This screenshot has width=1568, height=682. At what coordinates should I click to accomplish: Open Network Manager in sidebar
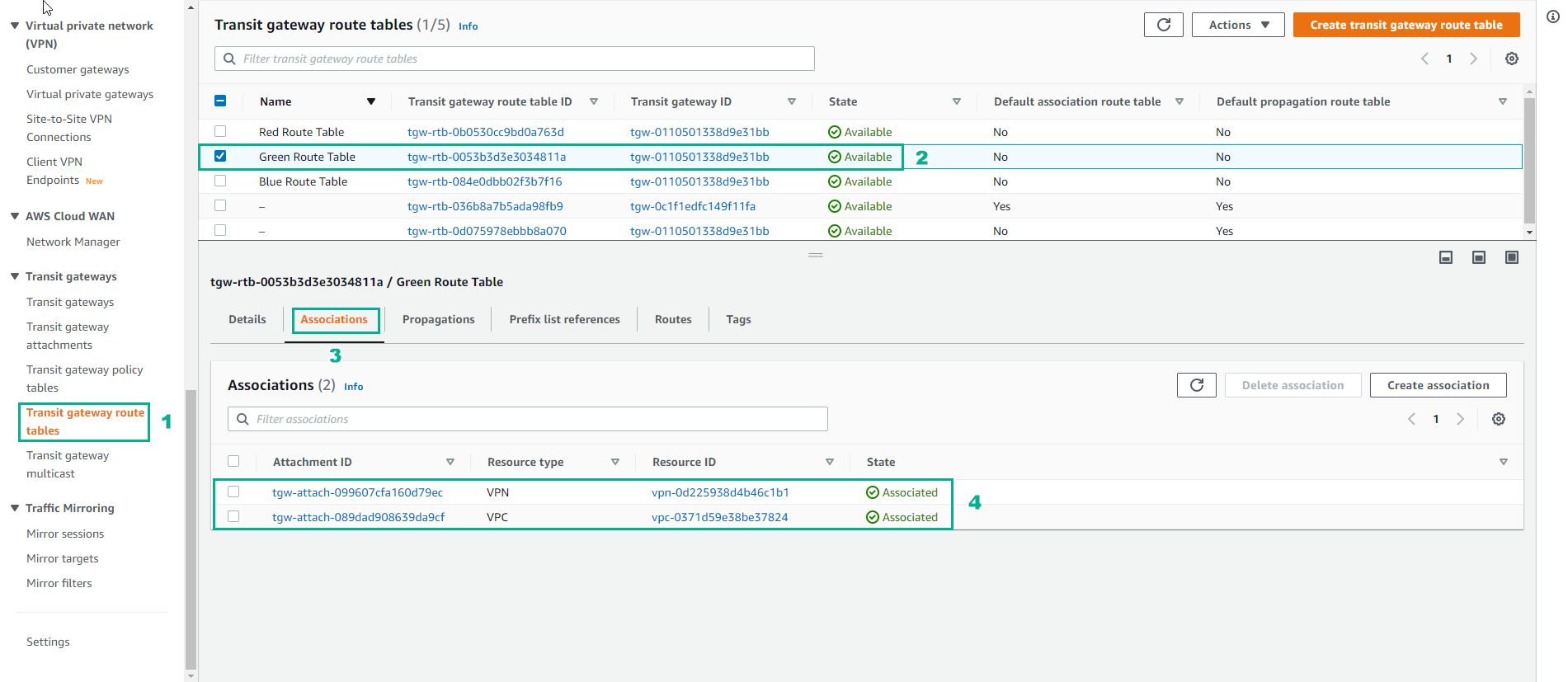pyautogui.click(x=73, y=242)
